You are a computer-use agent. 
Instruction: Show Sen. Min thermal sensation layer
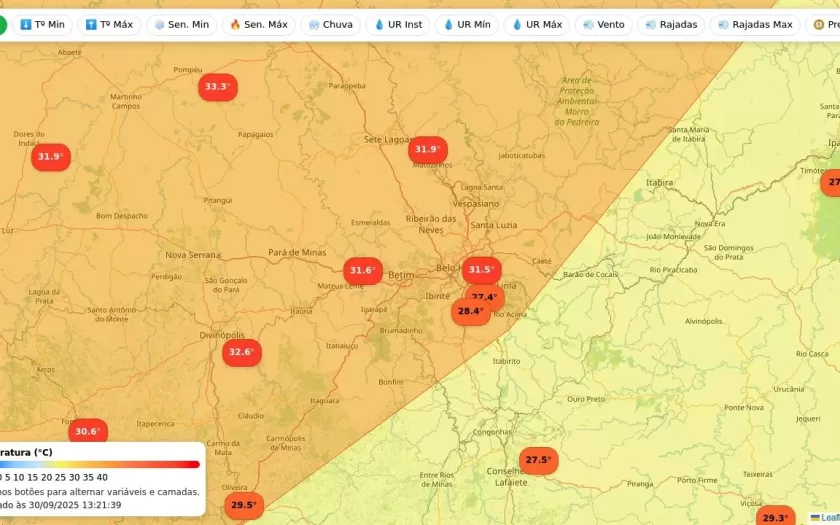(x=181, y=24)
